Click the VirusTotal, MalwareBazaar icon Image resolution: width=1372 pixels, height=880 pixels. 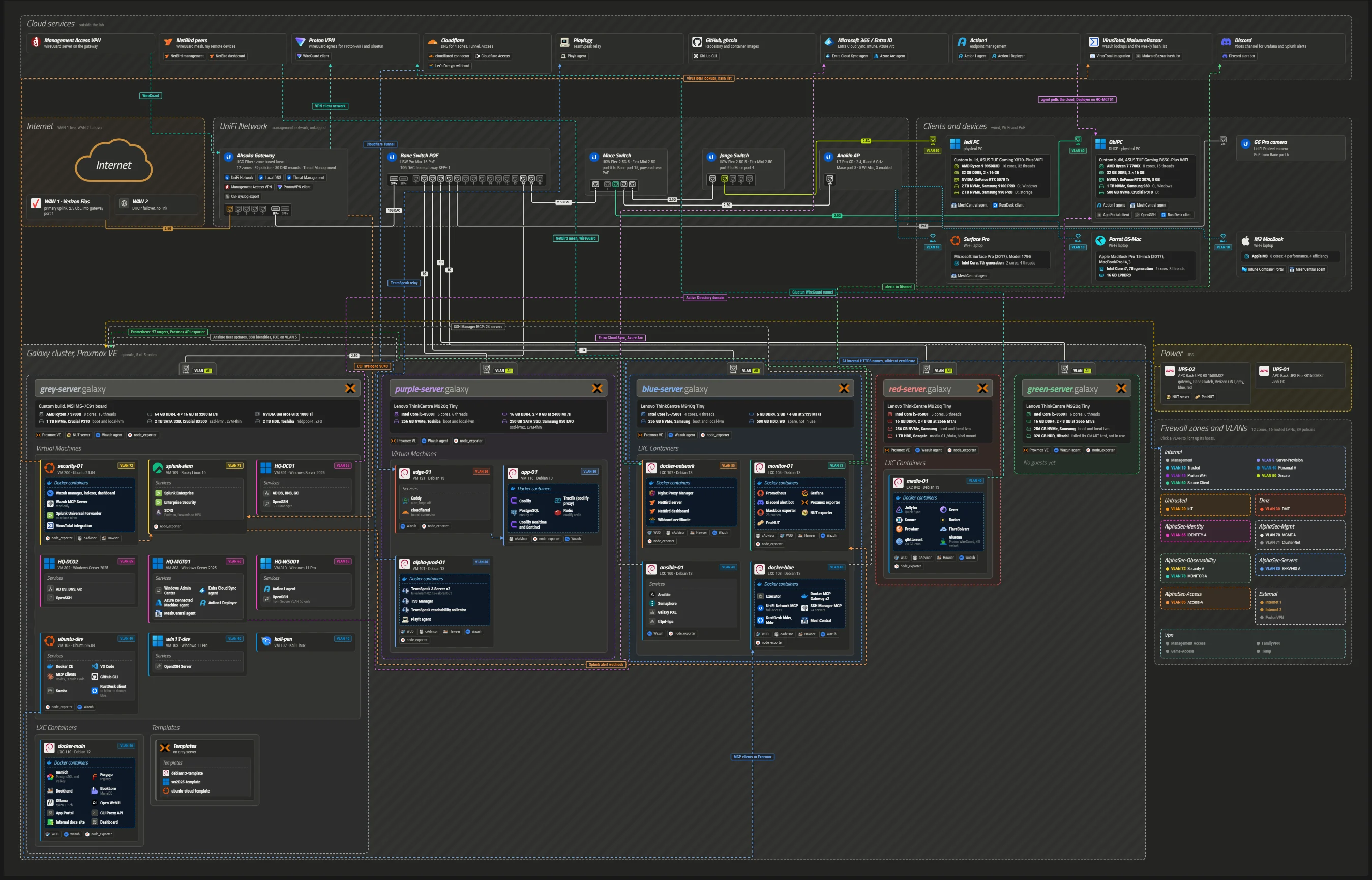(x=1094, y=42)
